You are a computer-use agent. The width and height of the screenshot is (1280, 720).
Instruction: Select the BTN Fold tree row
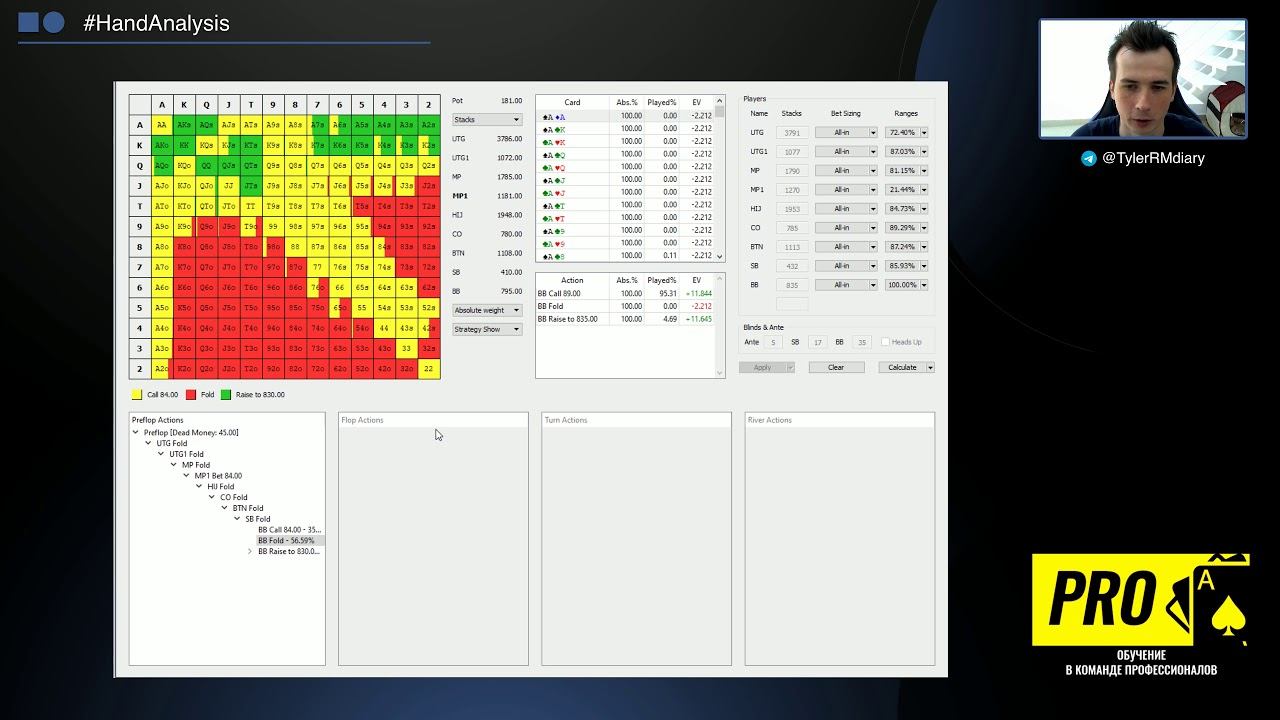(x=247, y=508)
